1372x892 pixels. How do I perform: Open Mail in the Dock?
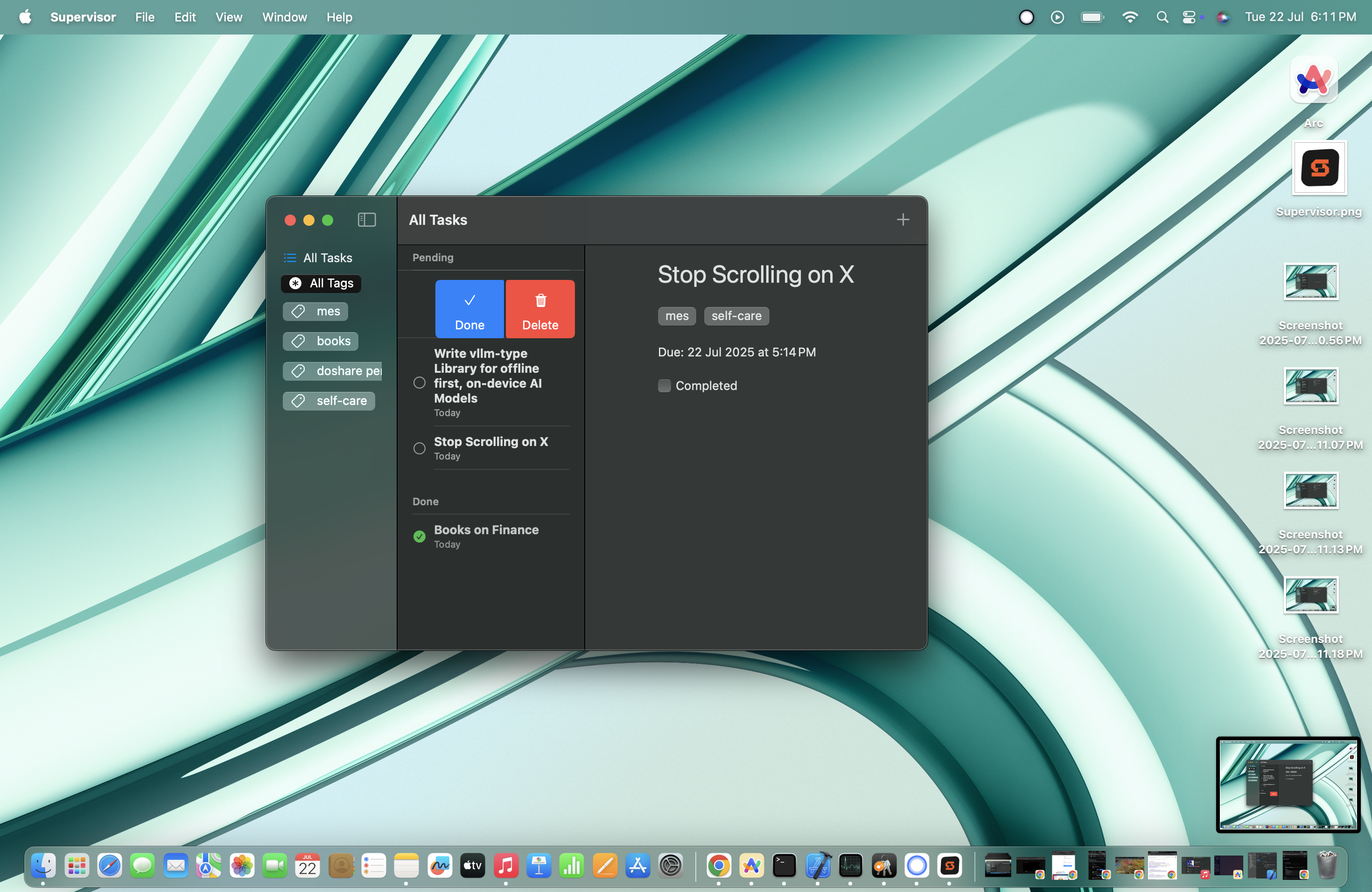[176, 865]
